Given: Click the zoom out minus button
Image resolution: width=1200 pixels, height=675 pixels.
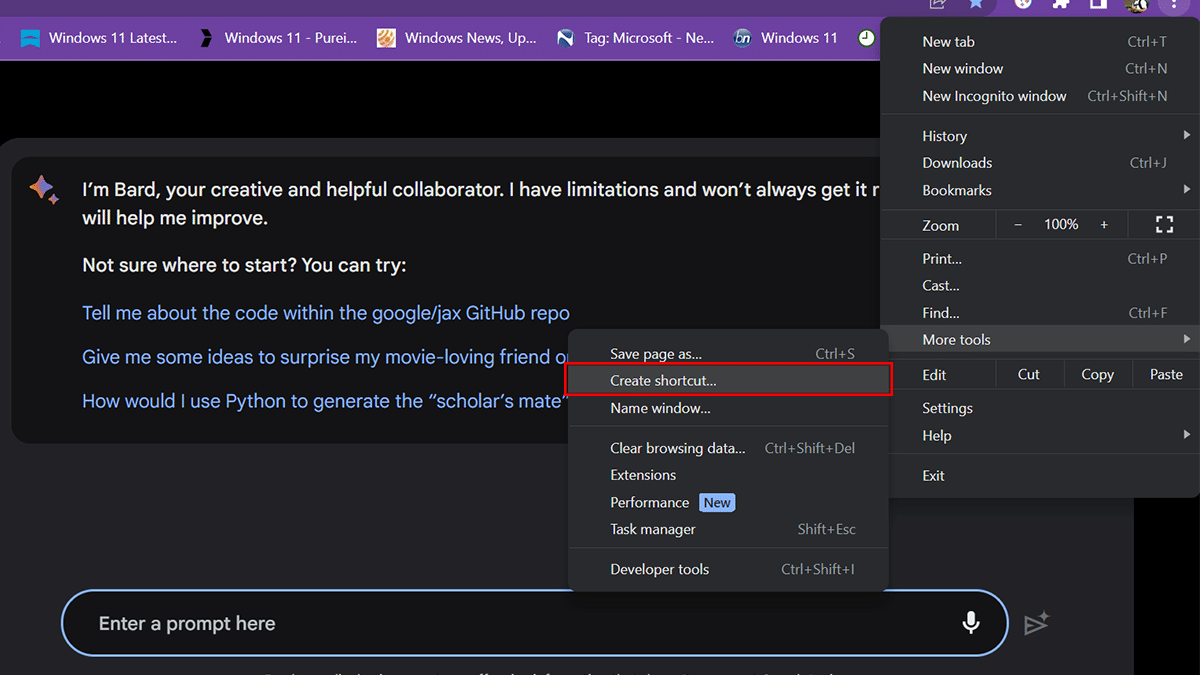Looking at the screenshot, I should (x=1018, y=225).
